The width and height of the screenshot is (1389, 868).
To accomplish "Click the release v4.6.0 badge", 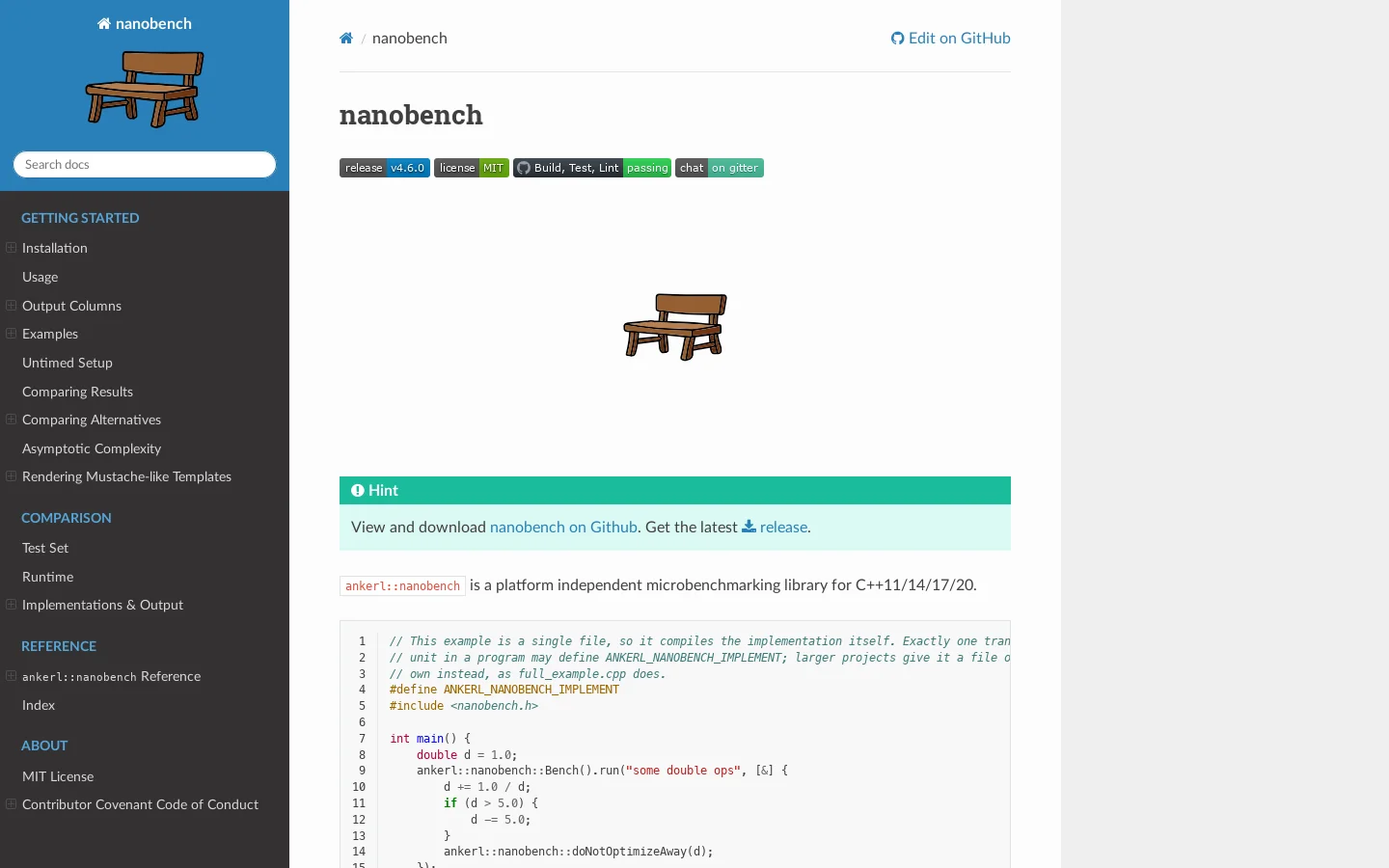I will (385, 168).
